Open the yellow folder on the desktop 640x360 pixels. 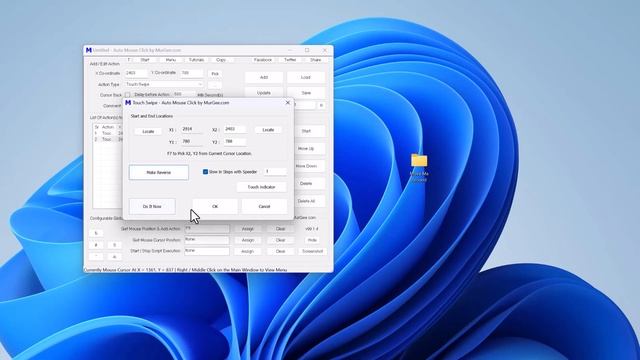[x=419, y=160]
